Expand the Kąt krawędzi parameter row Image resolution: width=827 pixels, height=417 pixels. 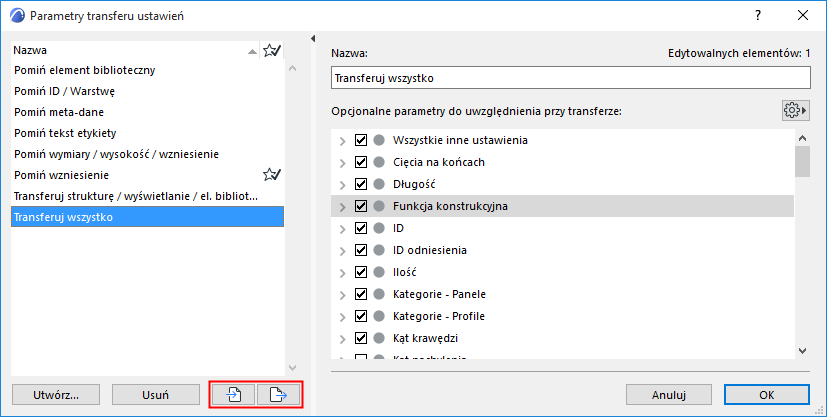(343, 338)
